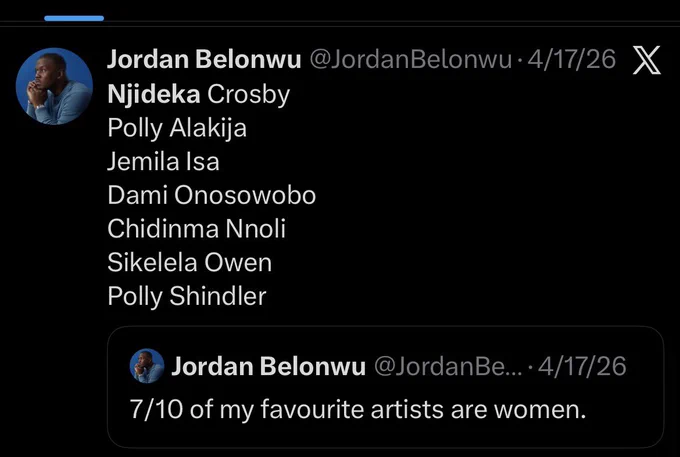Image resolution: width=680 pixels, height=457 pixels.
Task: Click the Polly Shindler line
Action: pyautogui.click(x=186, y=296)
